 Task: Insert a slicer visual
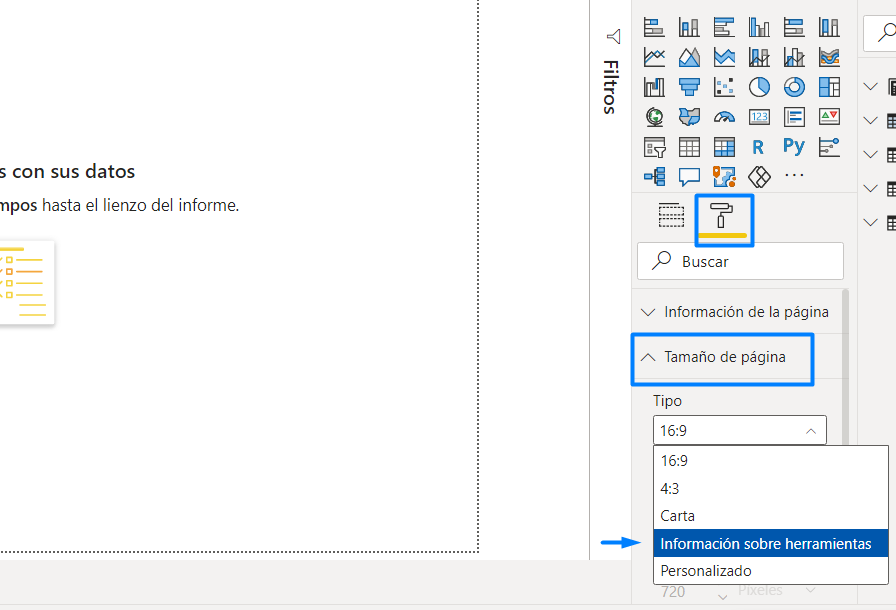[654, 147]
